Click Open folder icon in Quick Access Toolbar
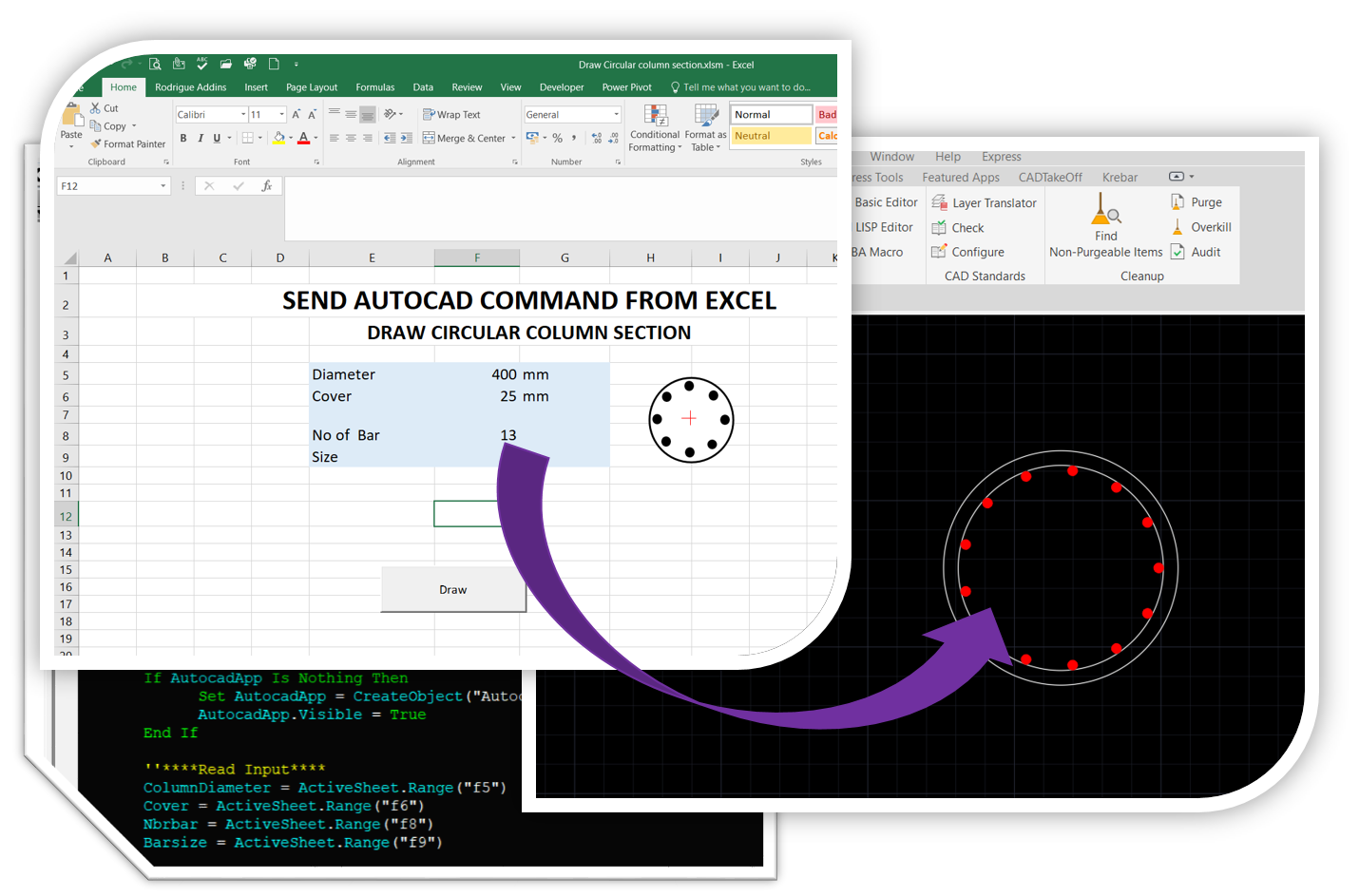Image resolution: width=1359 pixels, height=896 pixels. tap(225, 64)
